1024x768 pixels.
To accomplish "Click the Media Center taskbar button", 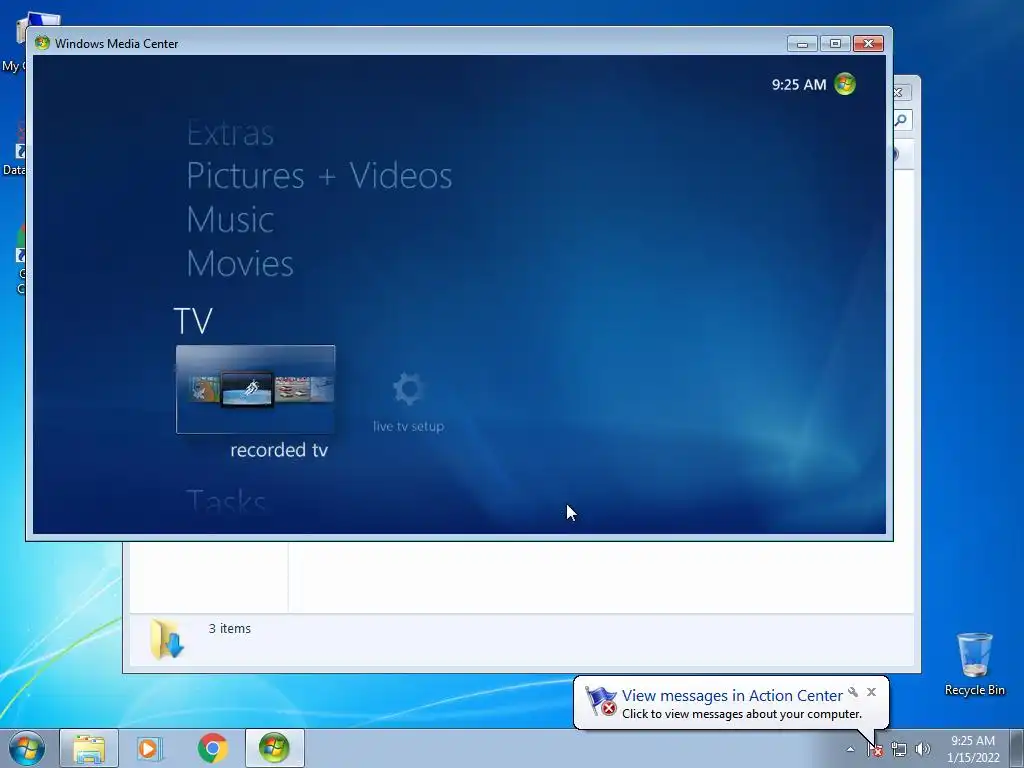I will pos(274,748).
